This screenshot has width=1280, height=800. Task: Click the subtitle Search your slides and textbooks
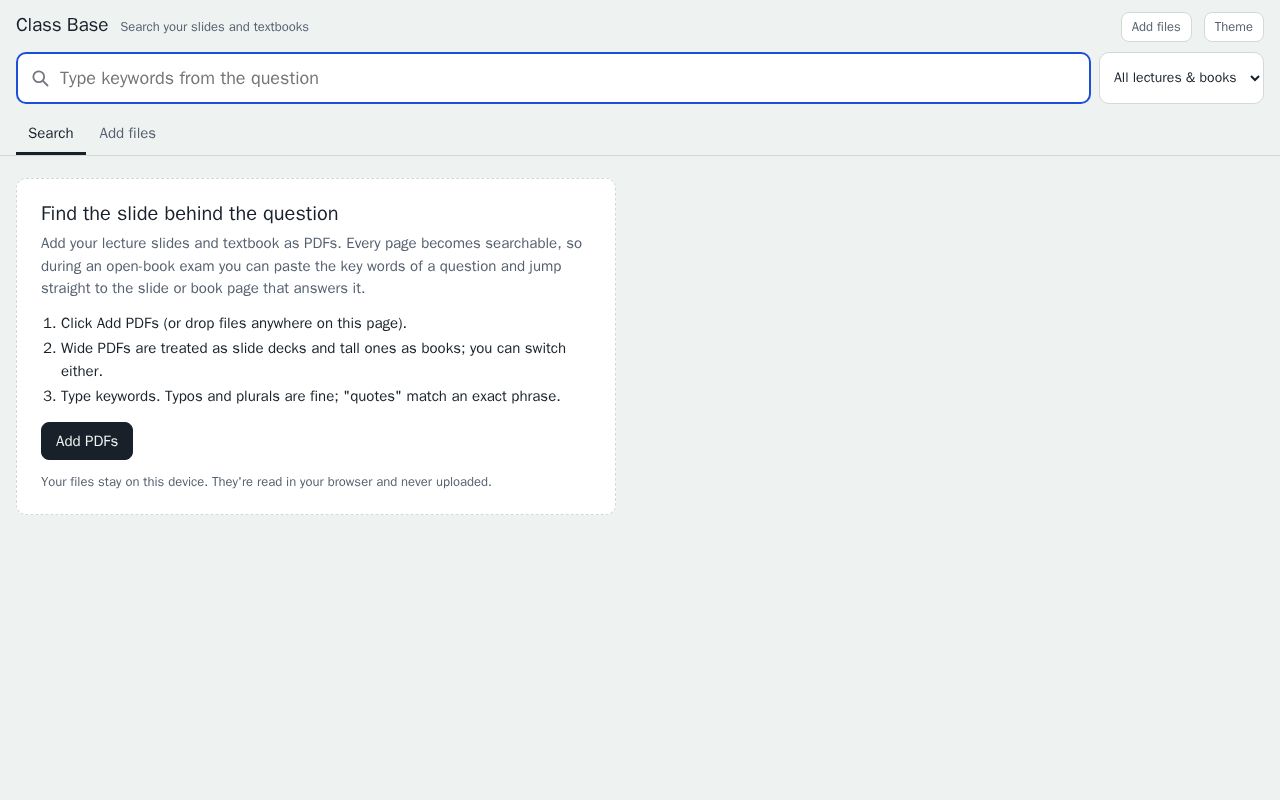point(214,27)
